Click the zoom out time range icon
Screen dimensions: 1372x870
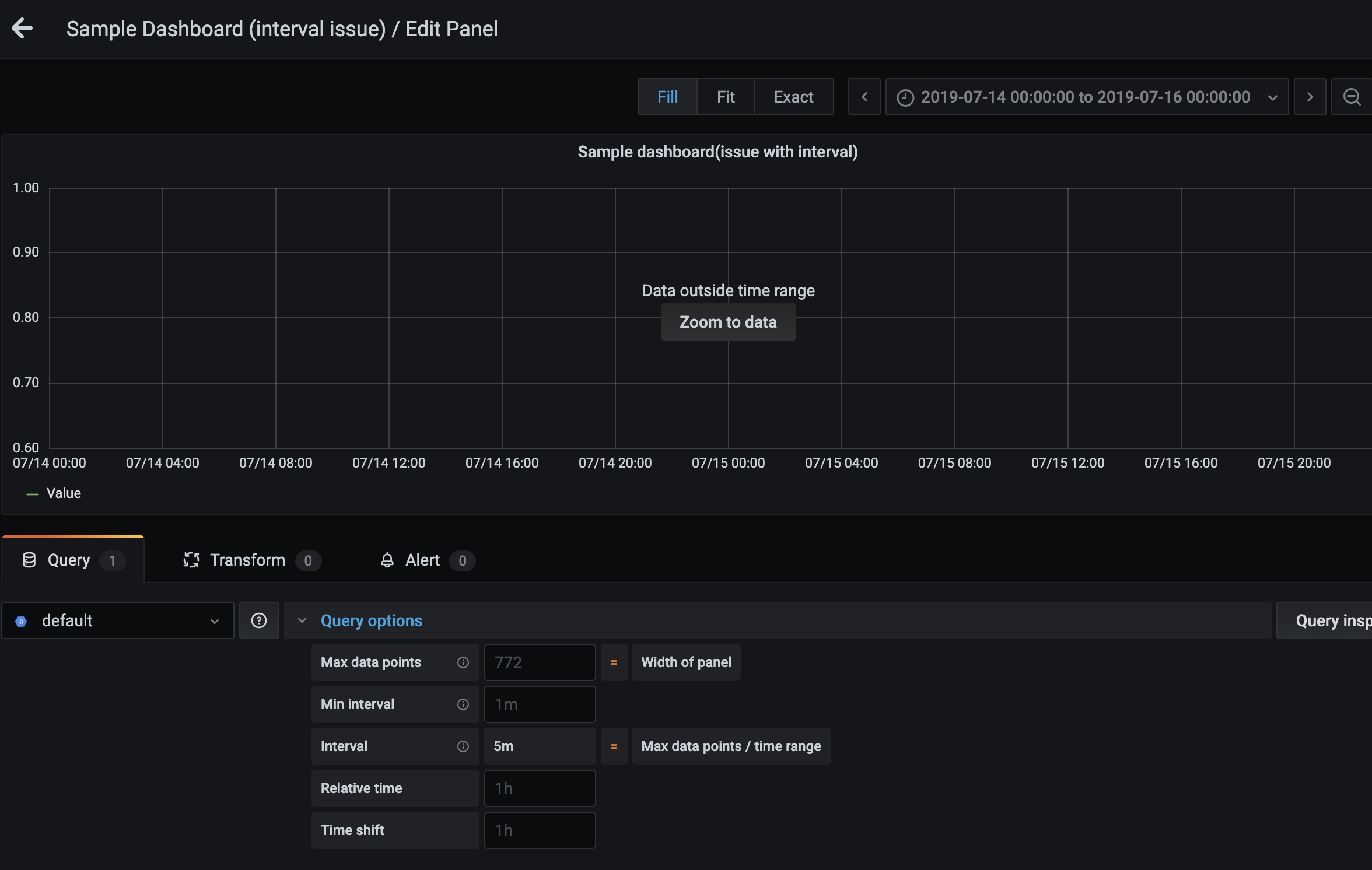pyautogui.click(x=1352, y=97)
